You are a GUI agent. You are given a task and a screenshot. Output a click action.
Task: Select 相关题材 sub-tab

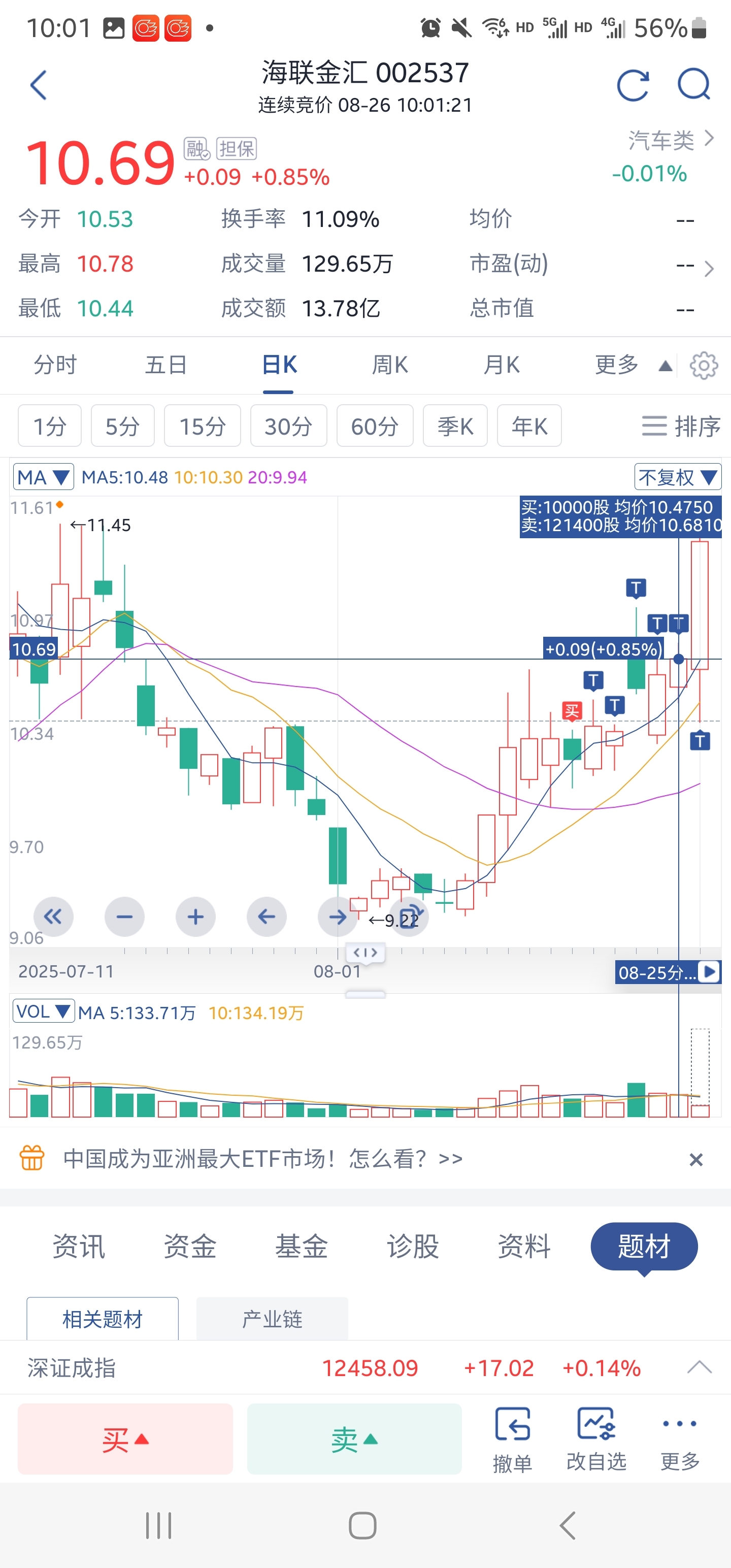[102, 1319]
